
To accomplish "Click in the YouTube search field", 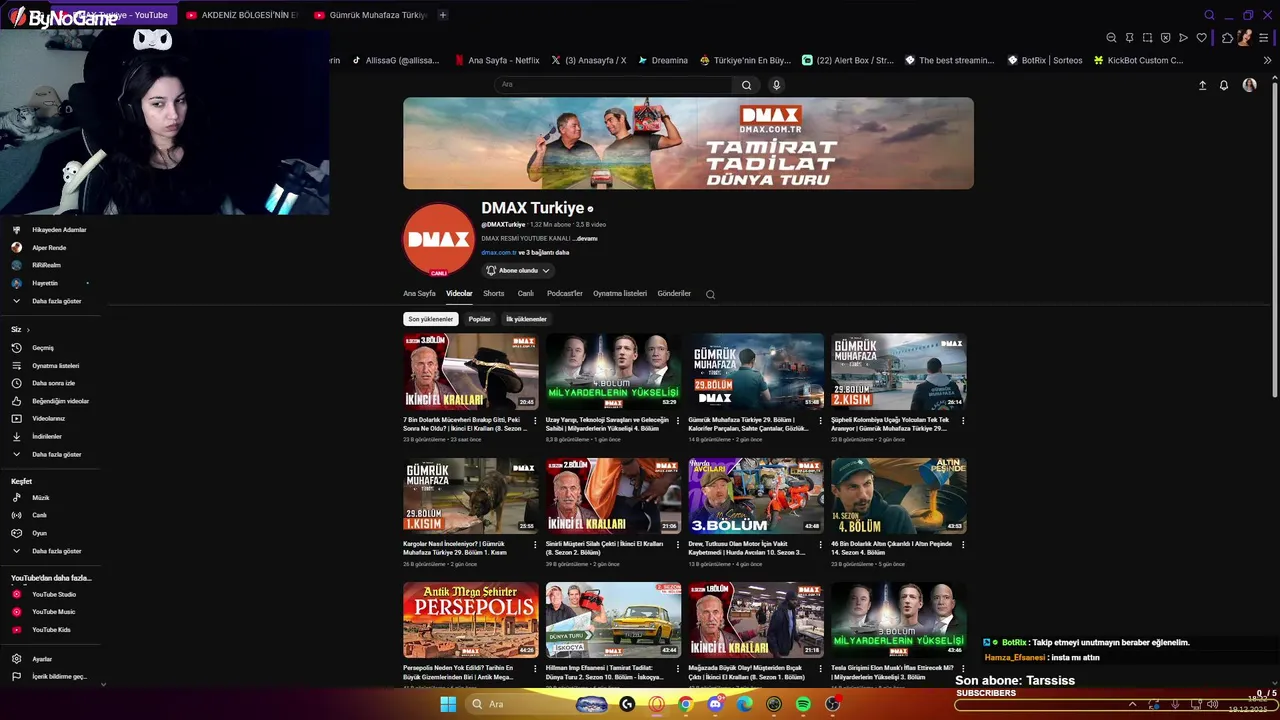I will [x=614, y=85].
